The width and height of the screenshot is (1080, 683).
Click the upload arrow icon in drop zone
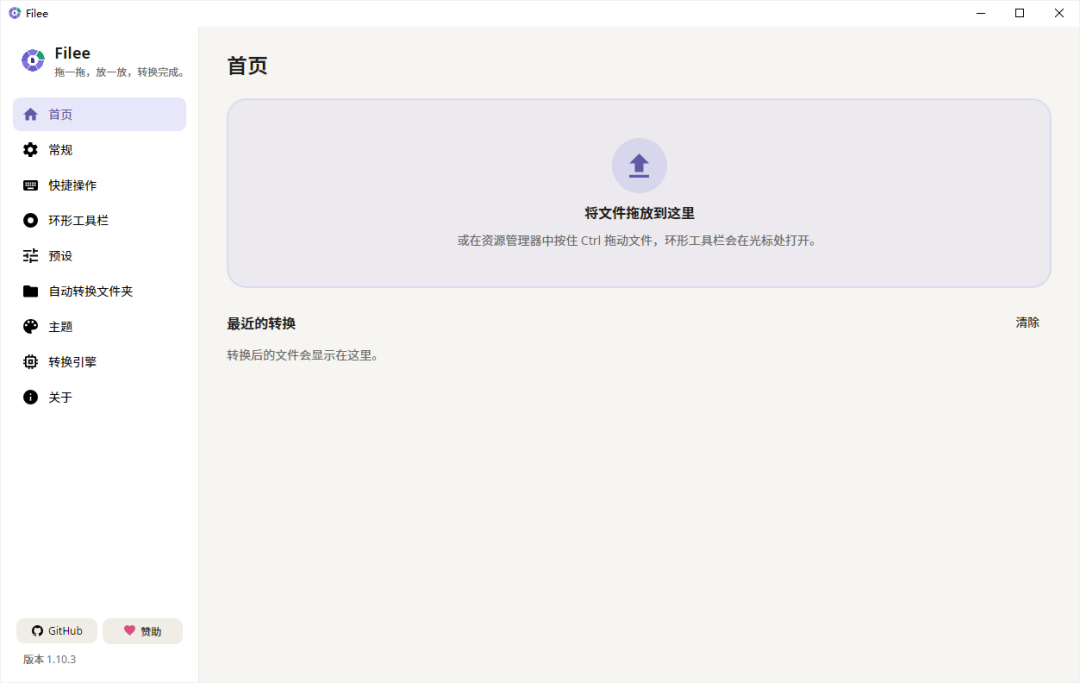(x=639, y=165)
